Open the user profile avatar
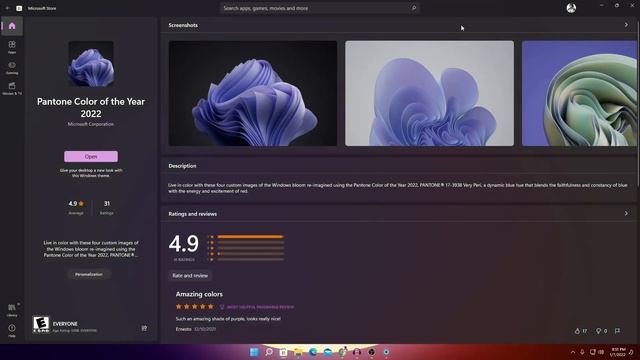640x360 pixels. tap(571, 8)
